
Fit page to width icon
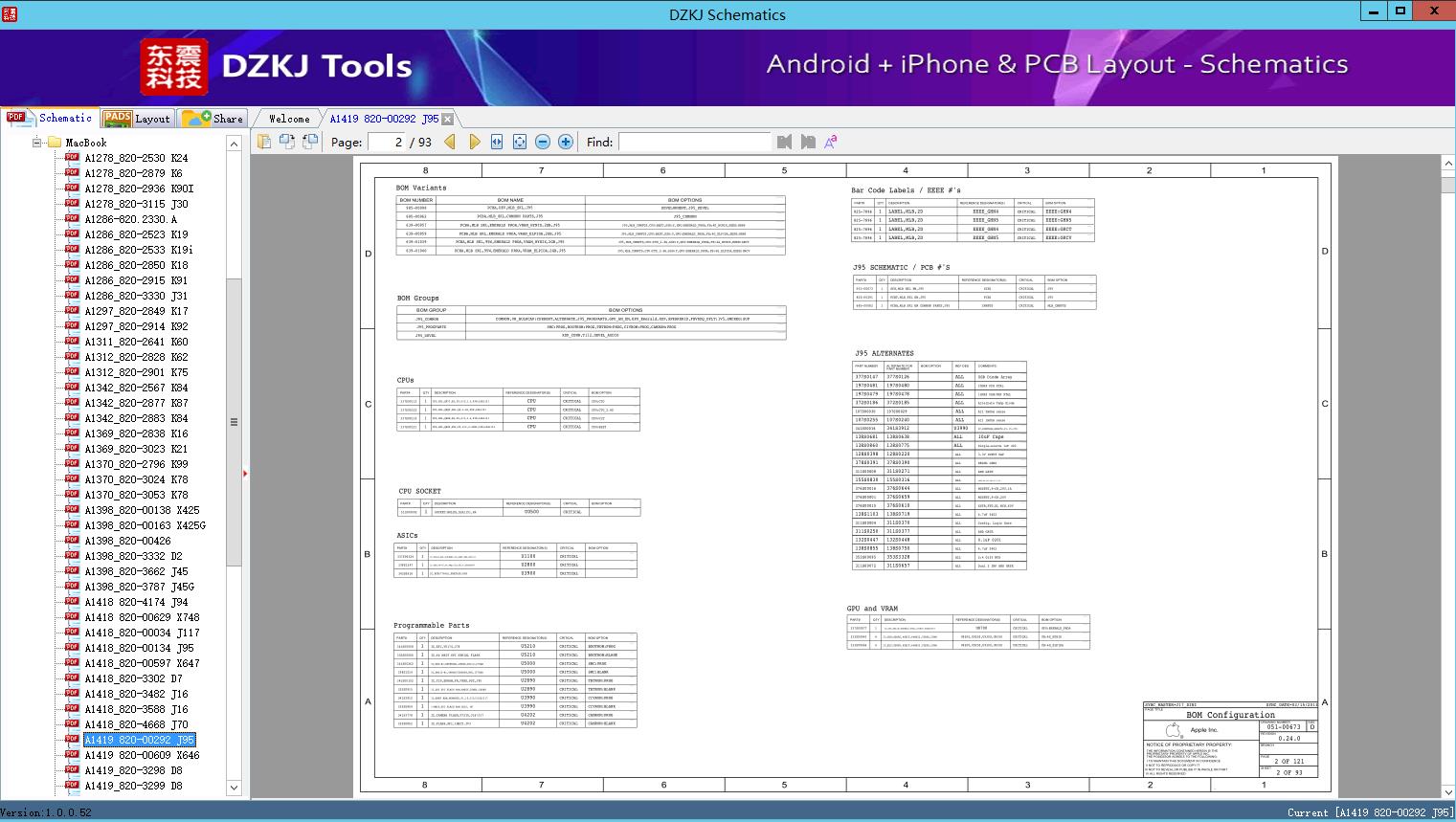click(x=497, y=142)
